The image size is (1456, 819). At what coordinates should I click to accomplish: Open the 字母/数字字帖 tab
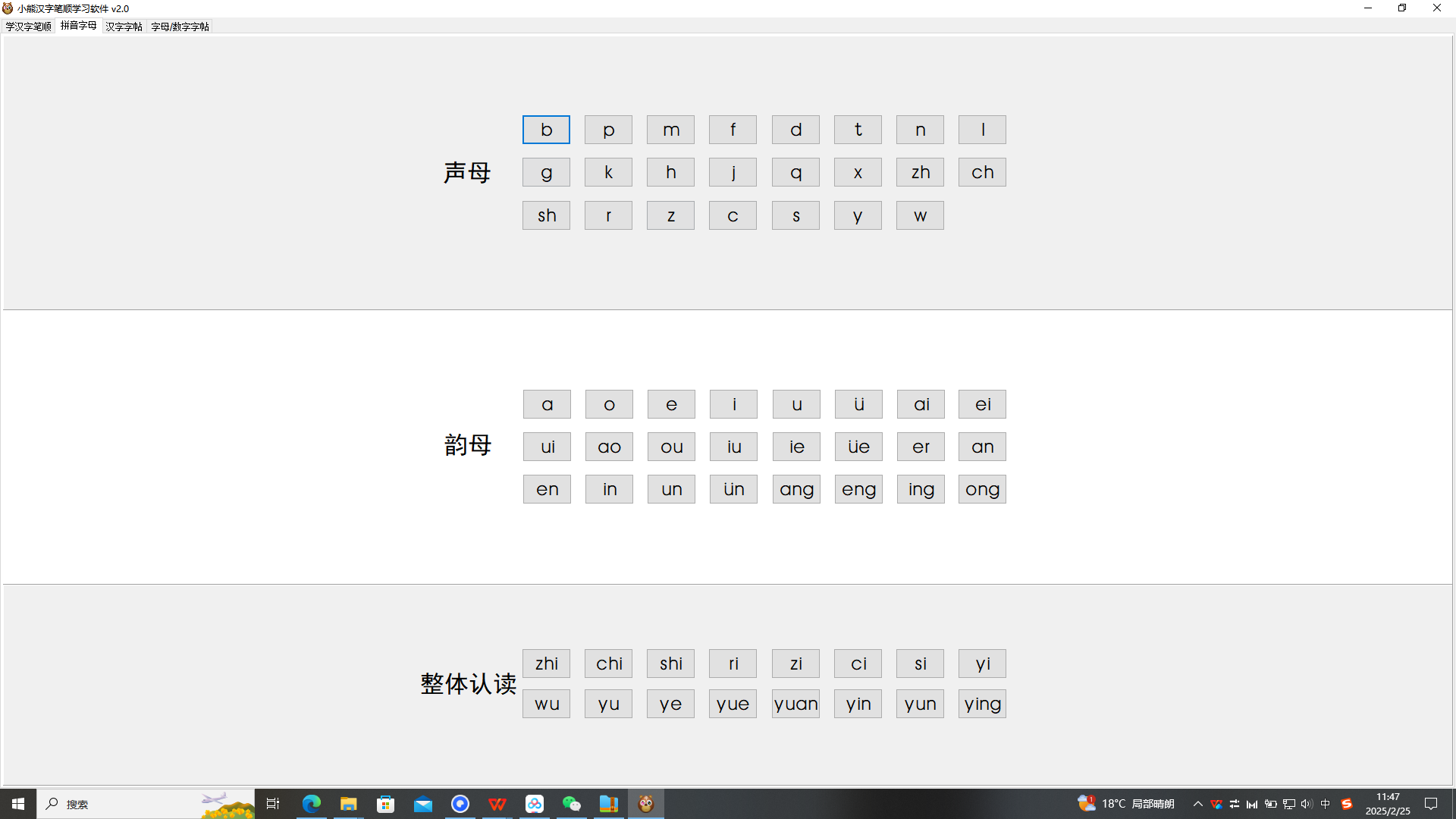click(x=180, y=27)
